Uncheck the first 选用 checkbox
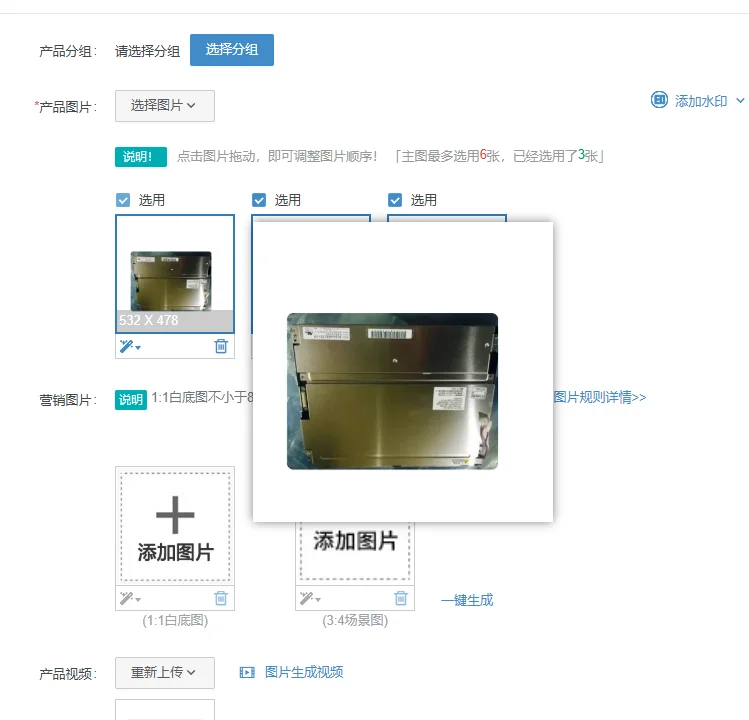Image resolution: width=749 pixels, height=720 pixels. click(x=123, y=200)
